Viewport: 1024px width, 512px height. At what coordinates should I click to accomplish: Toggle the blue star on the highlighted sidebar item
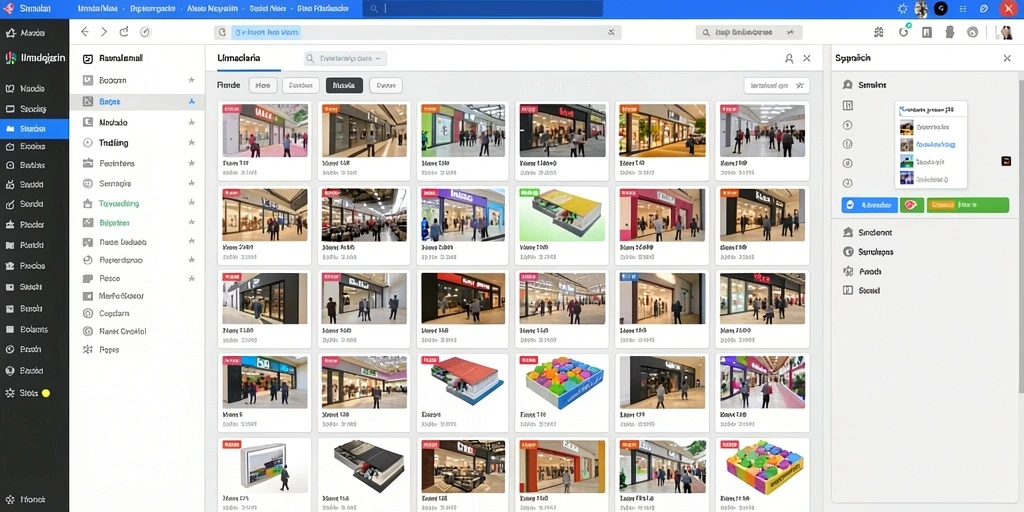tap(191, 101)
